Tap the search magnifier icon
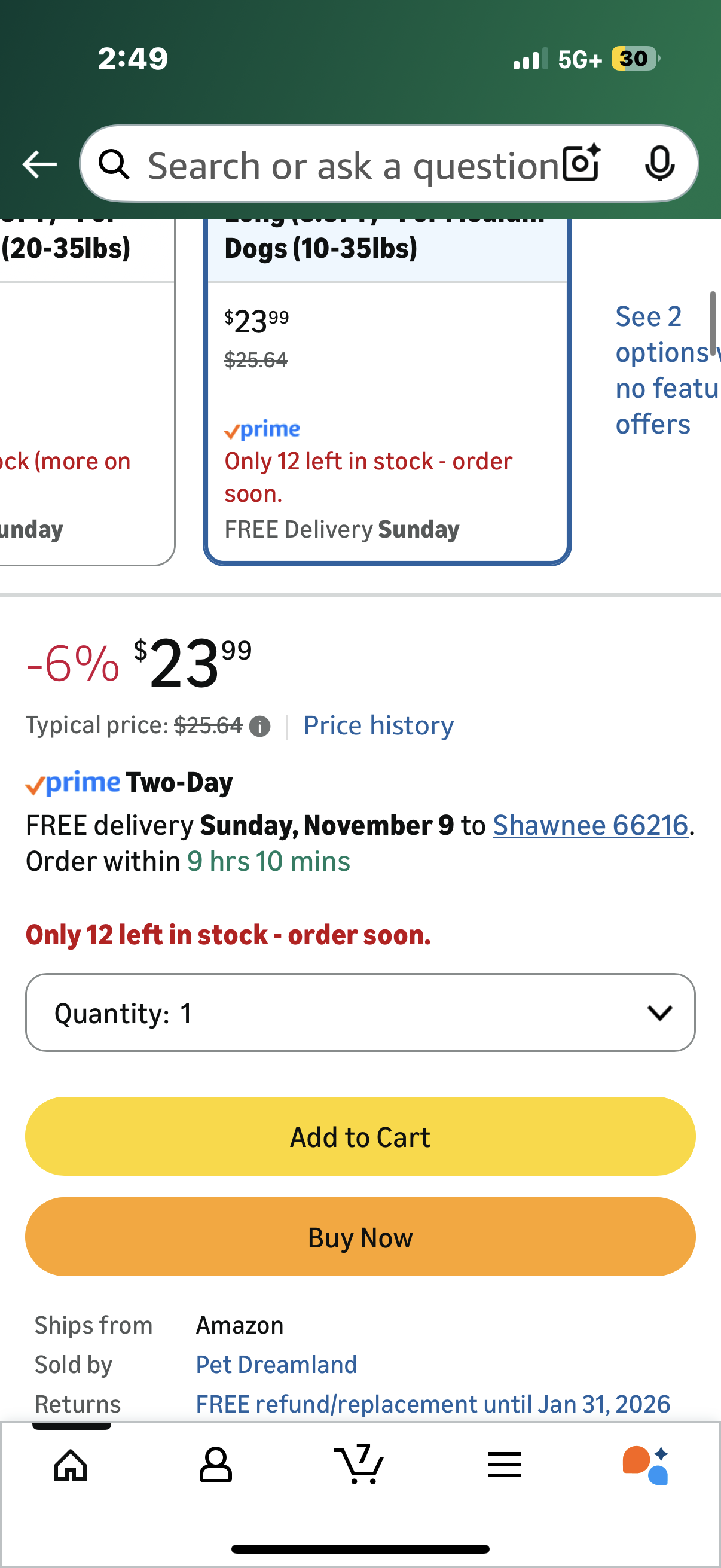 click(114, 164)
